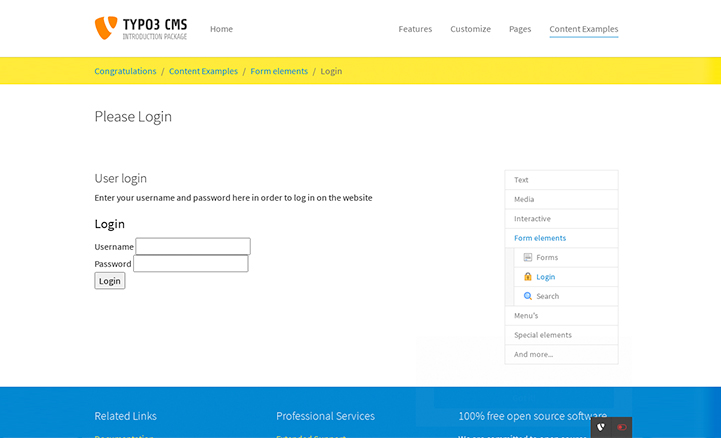Click the Forms page icon
The width and height of the screenshot is (721, 438).
tap(527, 257)
